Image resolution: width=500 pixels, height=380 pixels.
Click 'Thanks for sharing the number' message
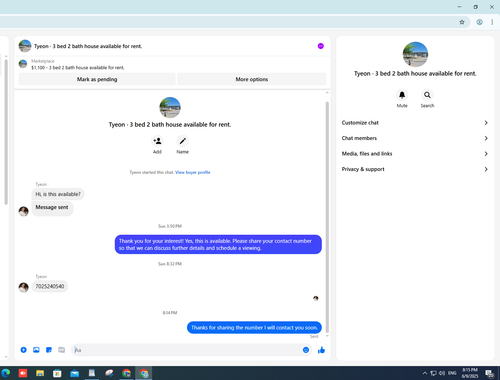pos(254,328)
